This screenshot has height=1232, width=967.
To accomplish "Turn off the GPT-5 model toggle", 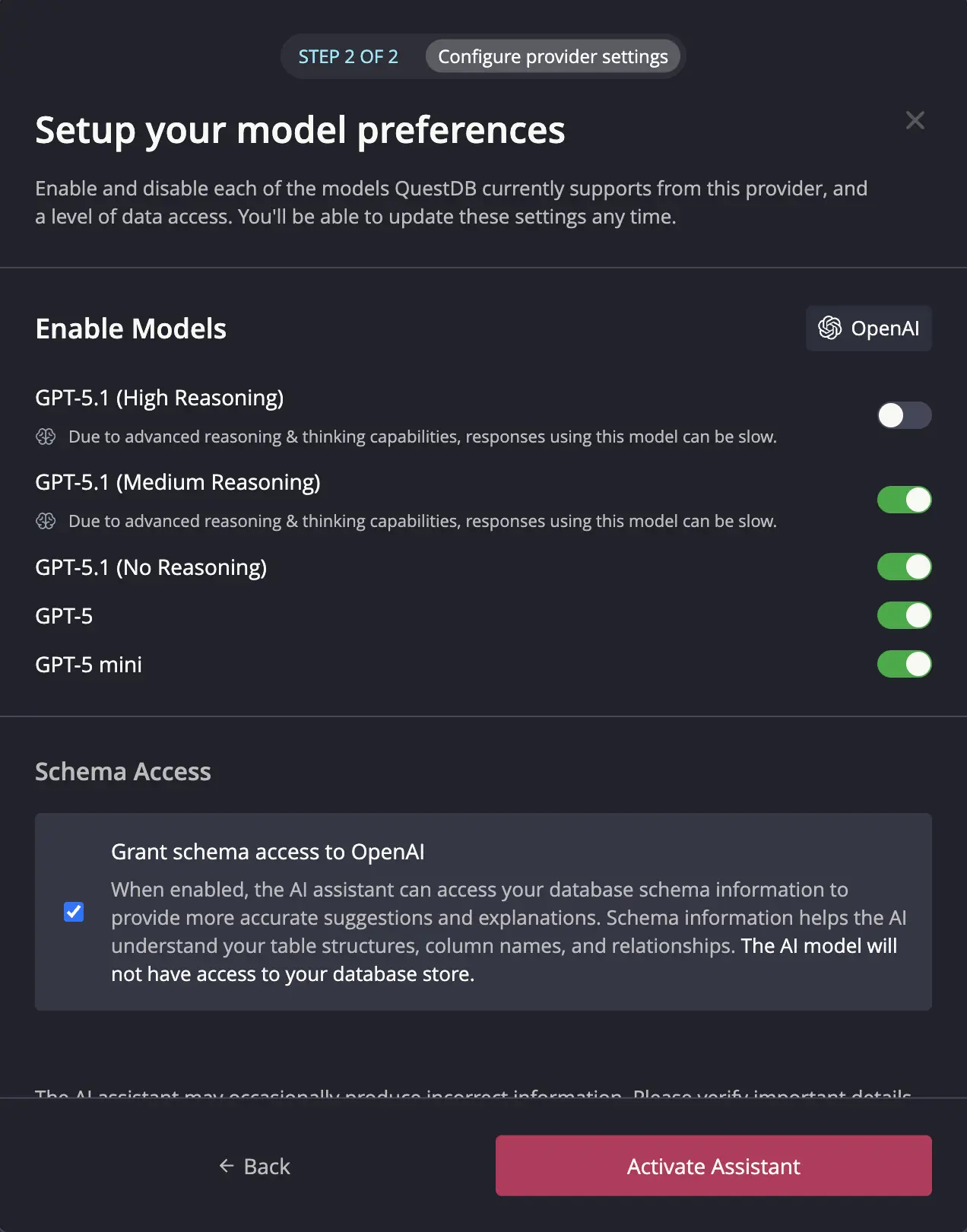I will point(904,615).
